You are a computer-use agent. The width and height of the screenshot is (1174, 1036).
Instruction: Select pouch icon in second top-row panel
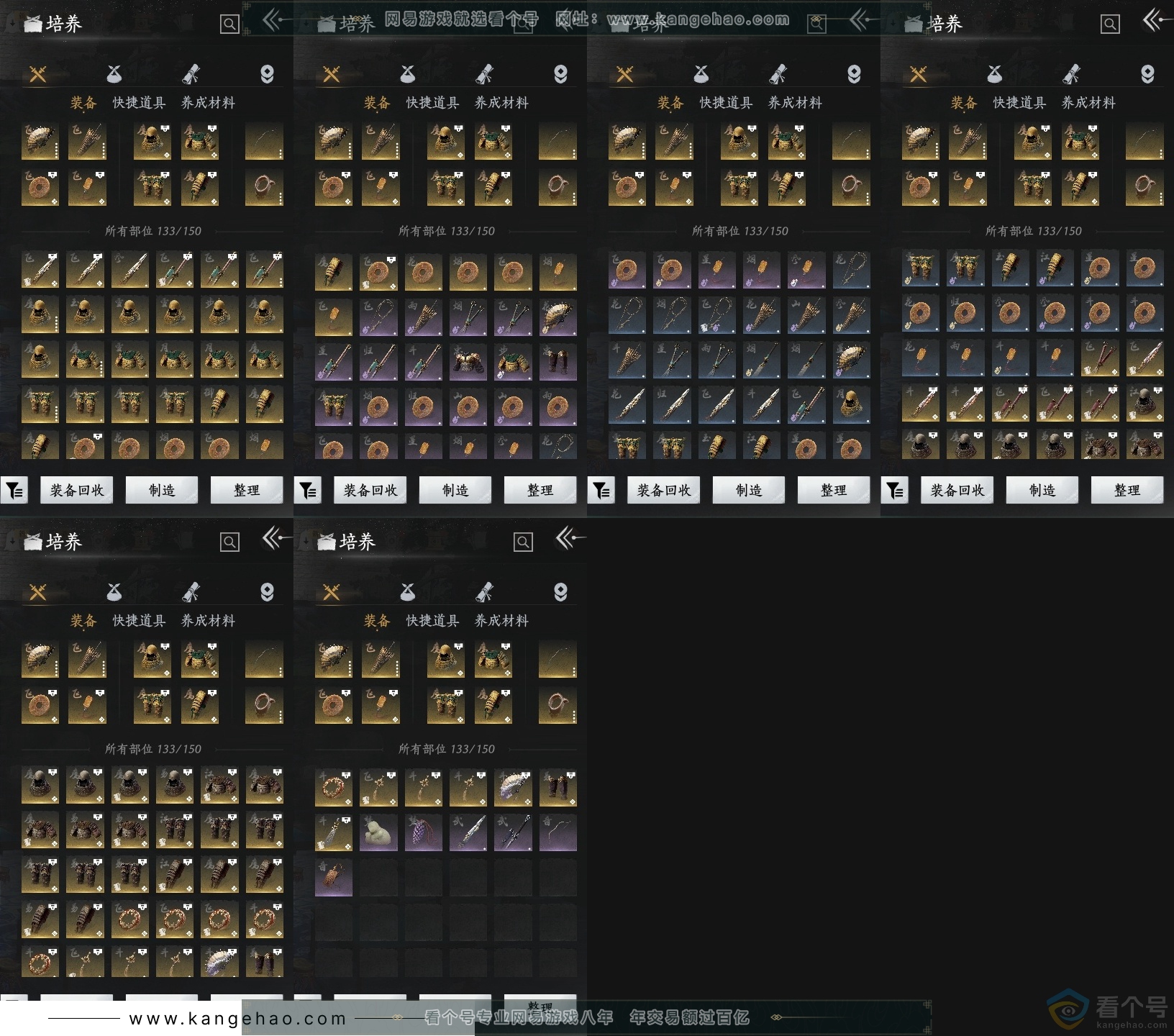pos(408,74)
